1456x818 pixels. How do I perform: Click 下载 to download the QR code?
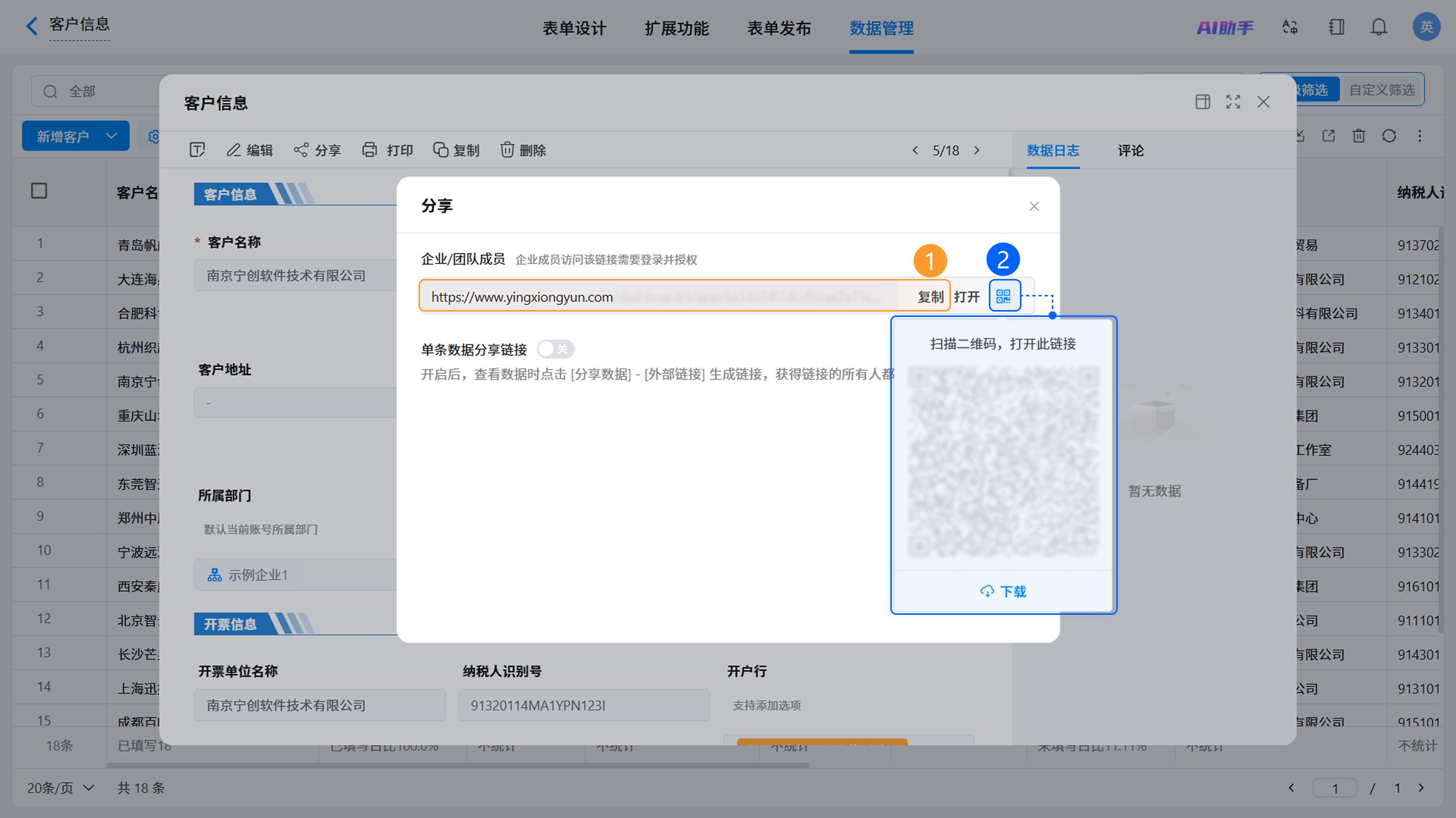pyautogui.click(x=1003, y=591)
